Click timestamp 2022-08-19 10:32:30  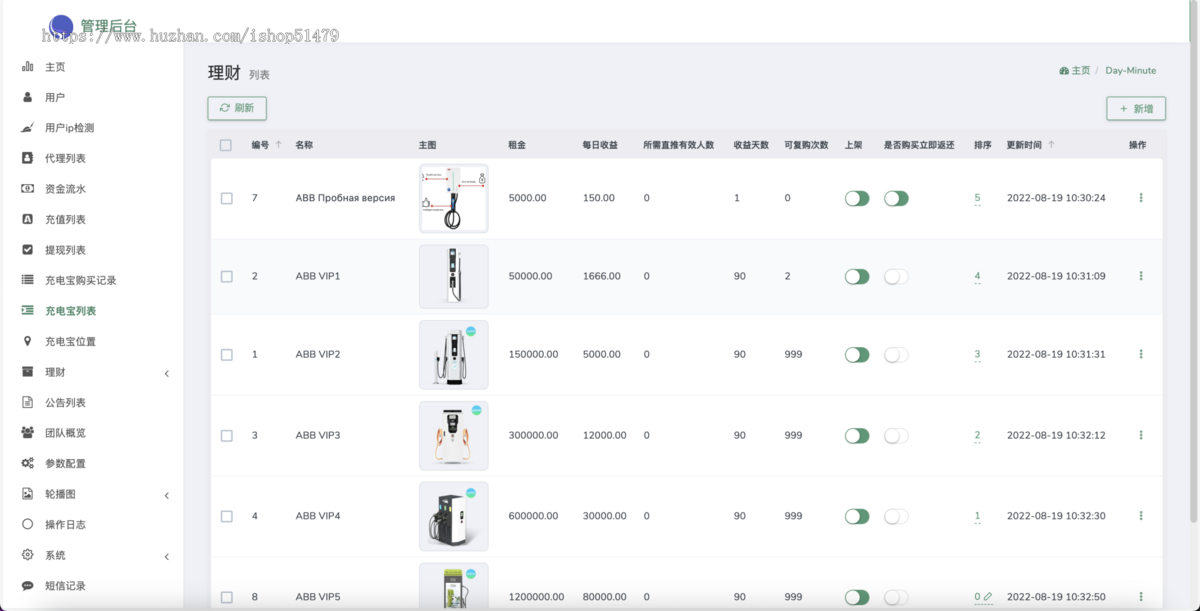[1056, 516]
